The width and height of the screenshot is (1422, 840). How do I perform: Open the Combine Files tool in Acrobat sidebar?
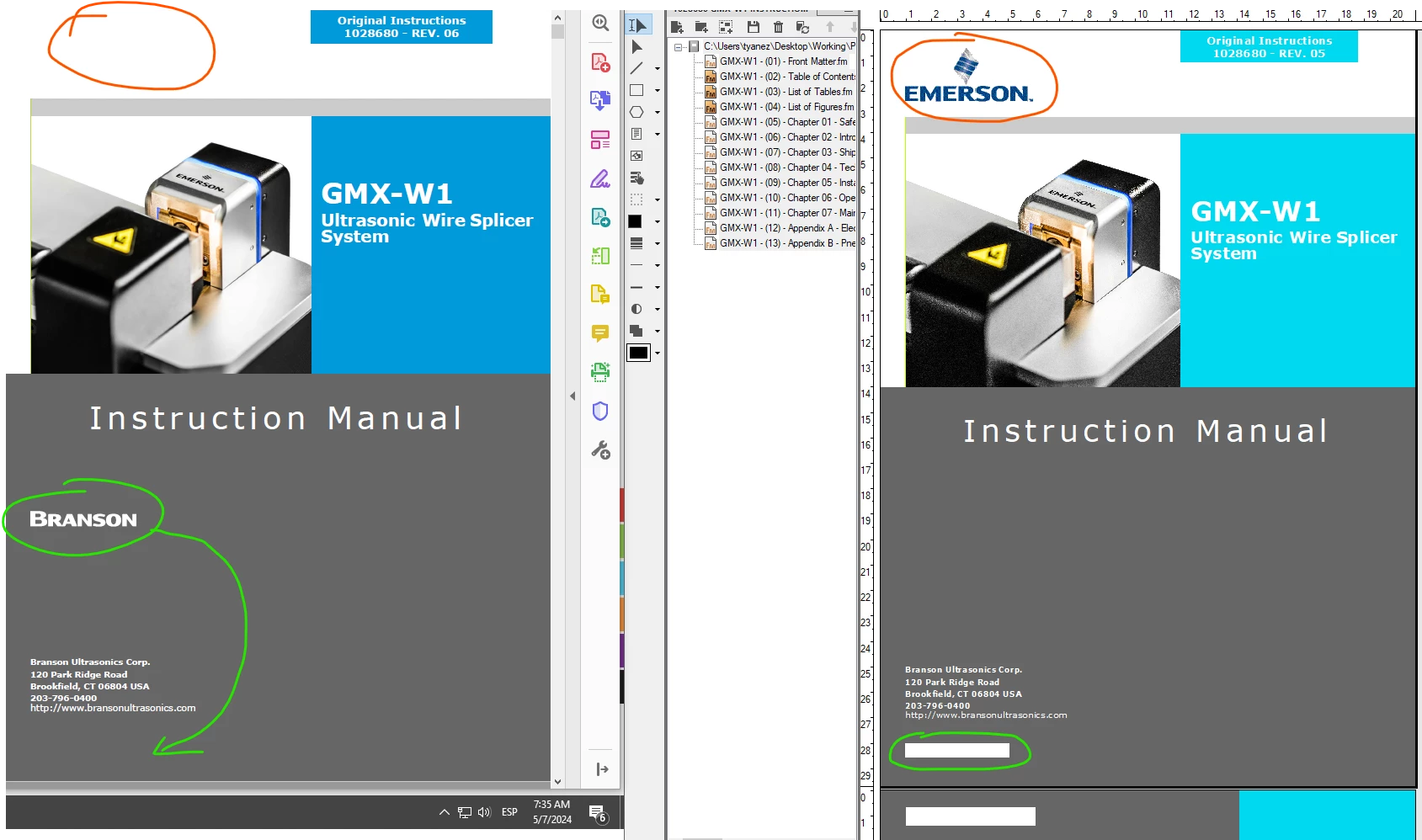(x=600, y=101)
